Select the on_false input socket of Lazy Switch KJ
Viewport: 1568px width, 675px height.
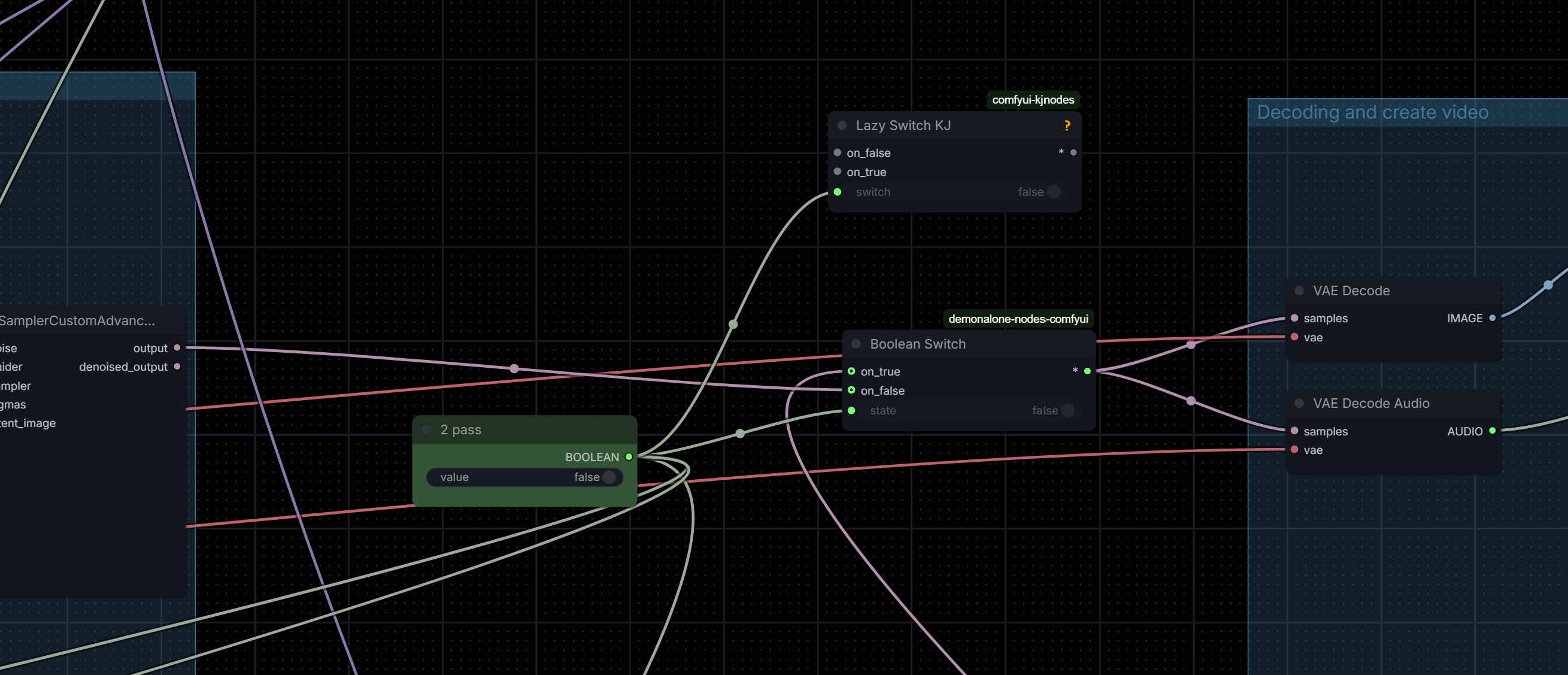coord(838,152)
